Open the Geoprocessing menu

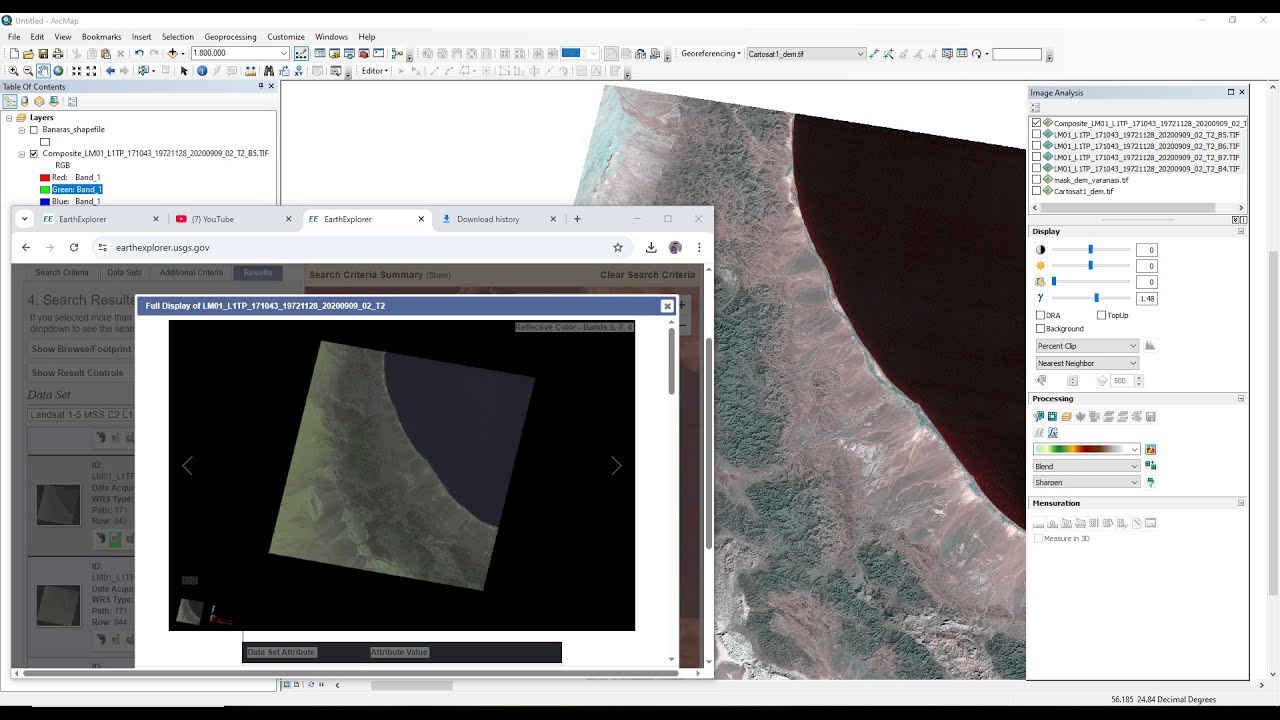point(230,37)
